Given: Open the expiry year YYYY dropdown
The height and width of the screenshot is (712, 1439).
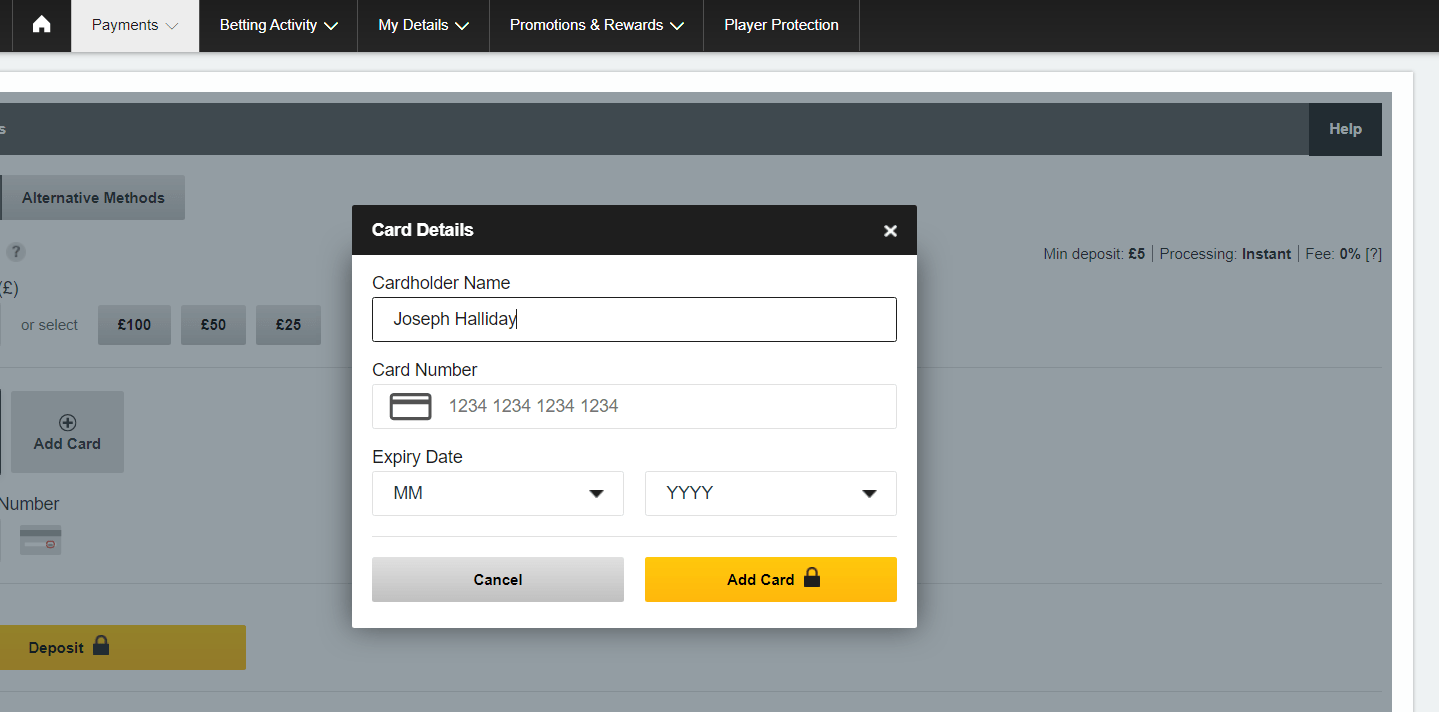Looking at the screenshot, I should (x=770, y=494).
